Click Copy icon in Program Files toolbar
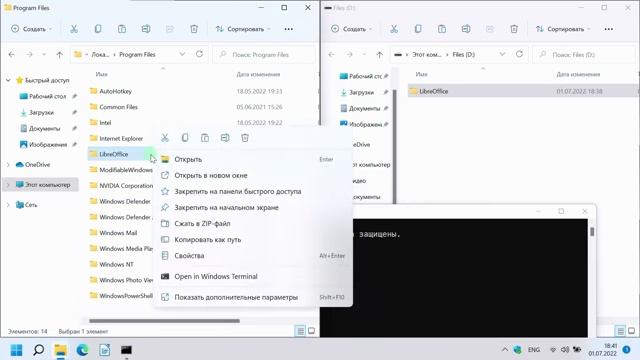The height and width of the screenshot is (360, 640). coord(98,29)
